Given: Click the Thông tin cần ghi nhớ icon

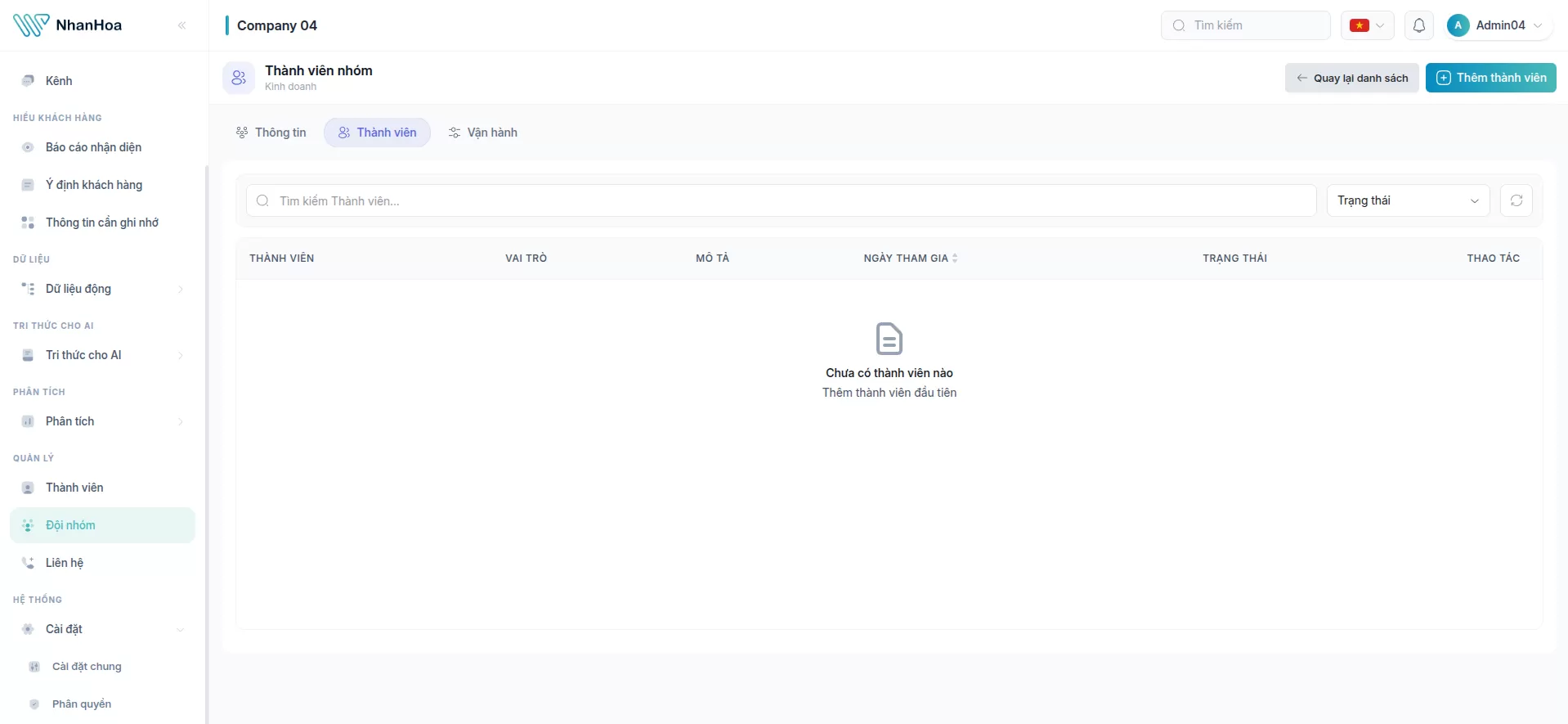Looking at the screenshot, I should pos(28,223).
